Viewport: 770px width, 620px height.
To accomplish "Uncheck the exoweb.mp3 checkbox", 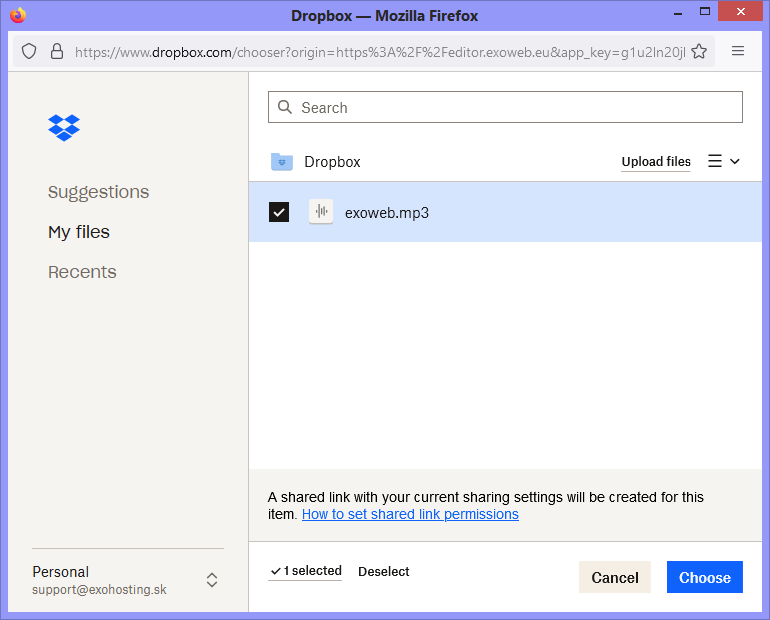I will coord(279,212).
